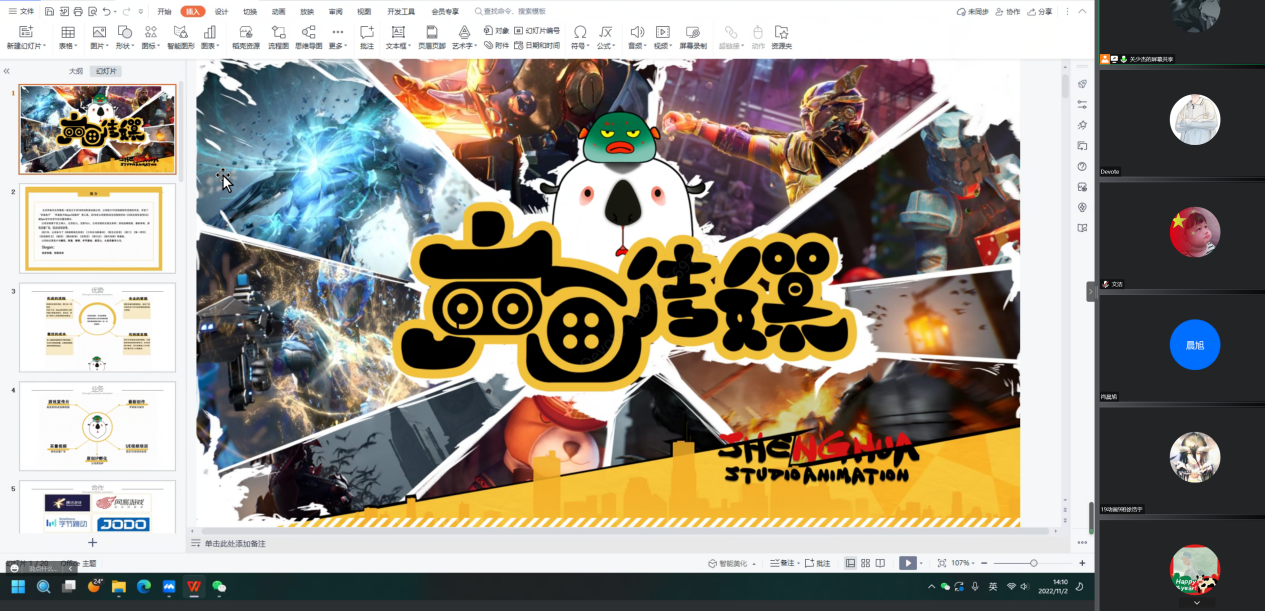Insert a picture using 图片
The height and width of the screenshot is (611, 1265).
coord(97,38)
